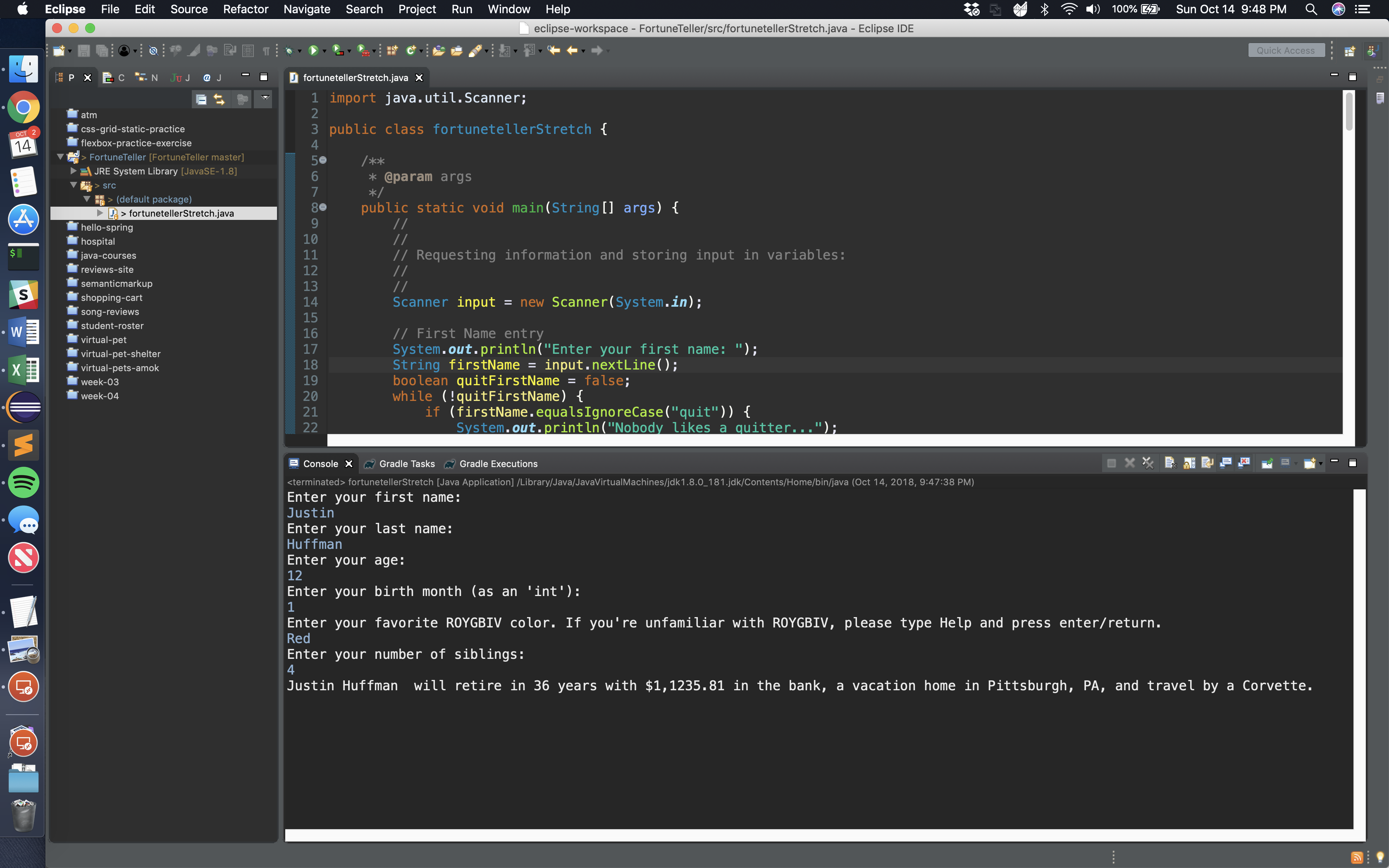The height and width of the screenshot is (868, 1389).
Task: Collapse the src folder node
Action: 74,185
